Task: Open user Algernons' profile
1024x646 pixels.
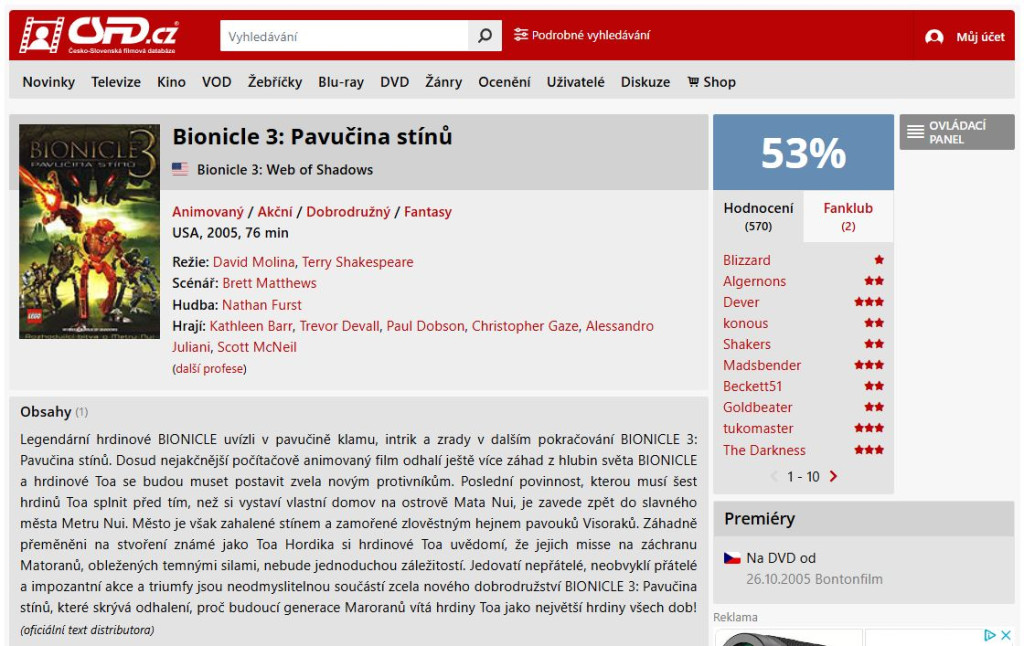Action: [754, 281]
